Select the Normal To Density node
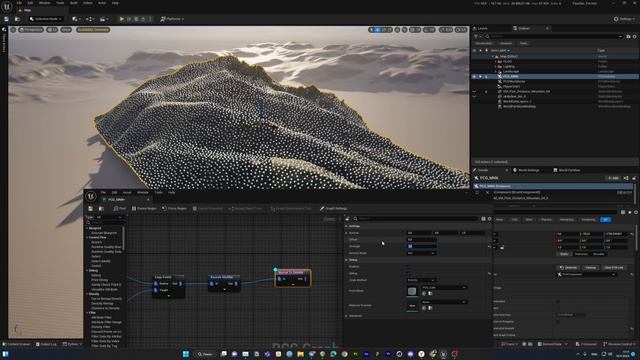640x360 pixels. click(x=293, y=278)
